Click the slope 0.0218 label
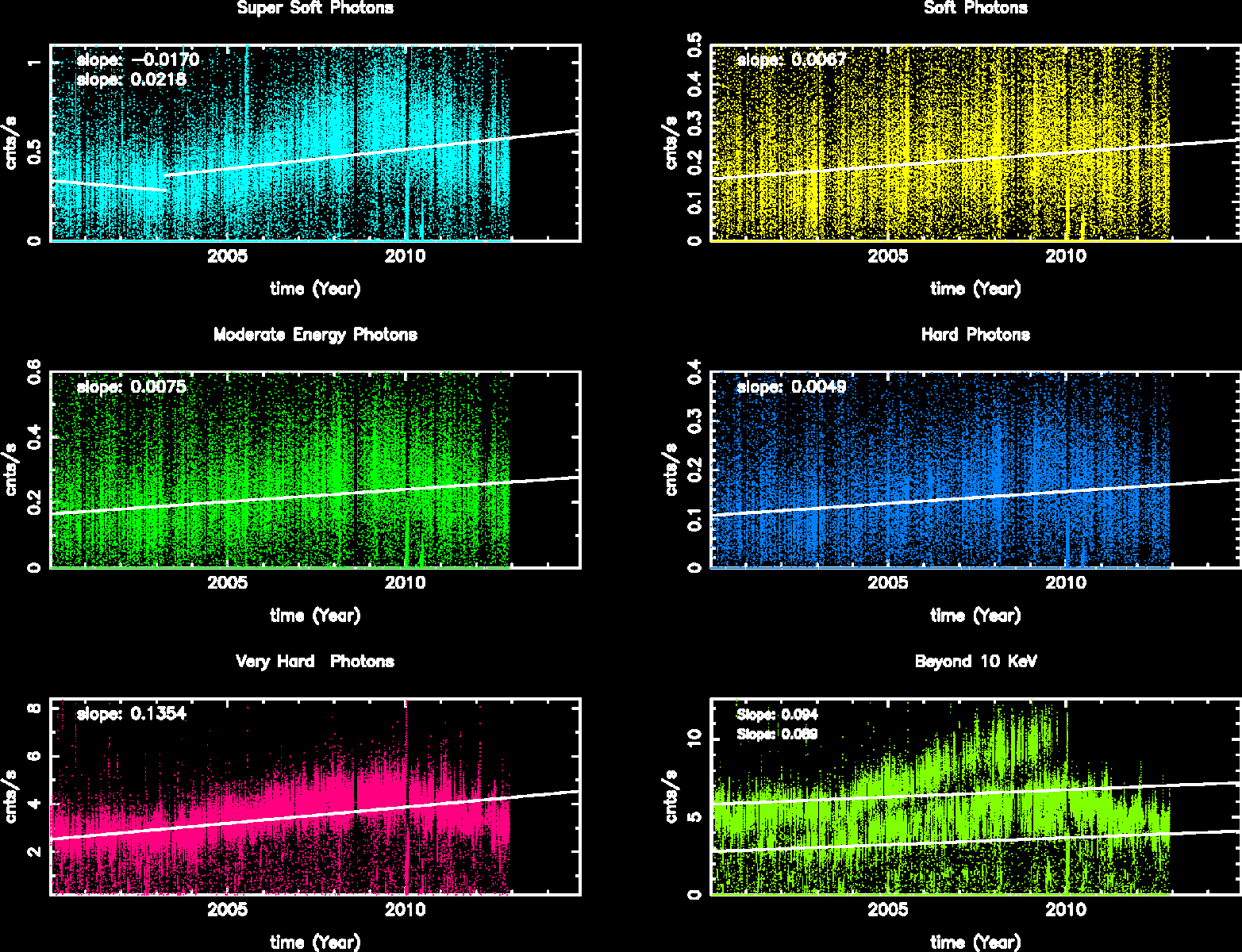Viewport: 1242px width, 952px height. [131, 80]
